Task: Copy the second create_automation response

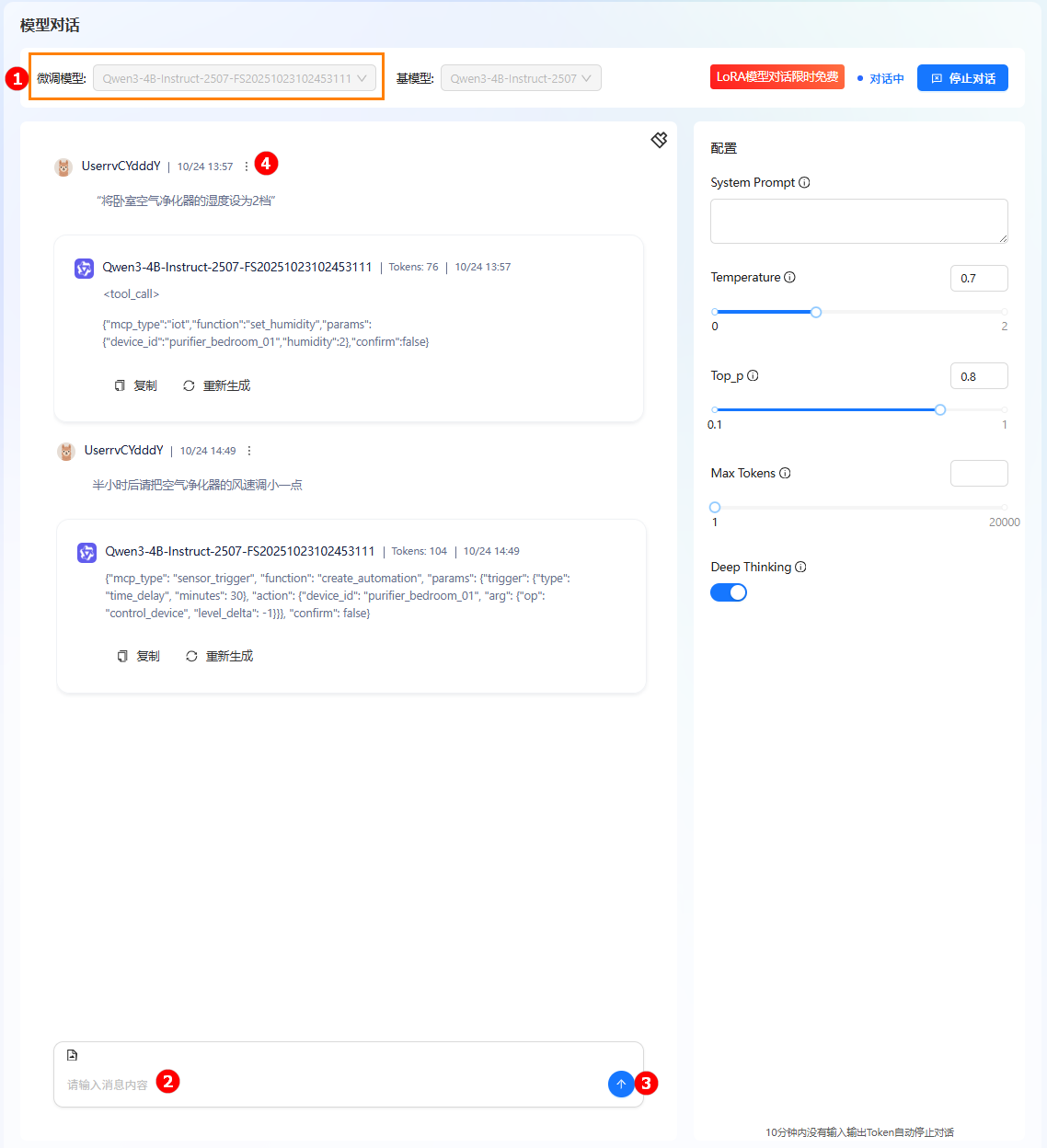Action: [x=139, y=656]
